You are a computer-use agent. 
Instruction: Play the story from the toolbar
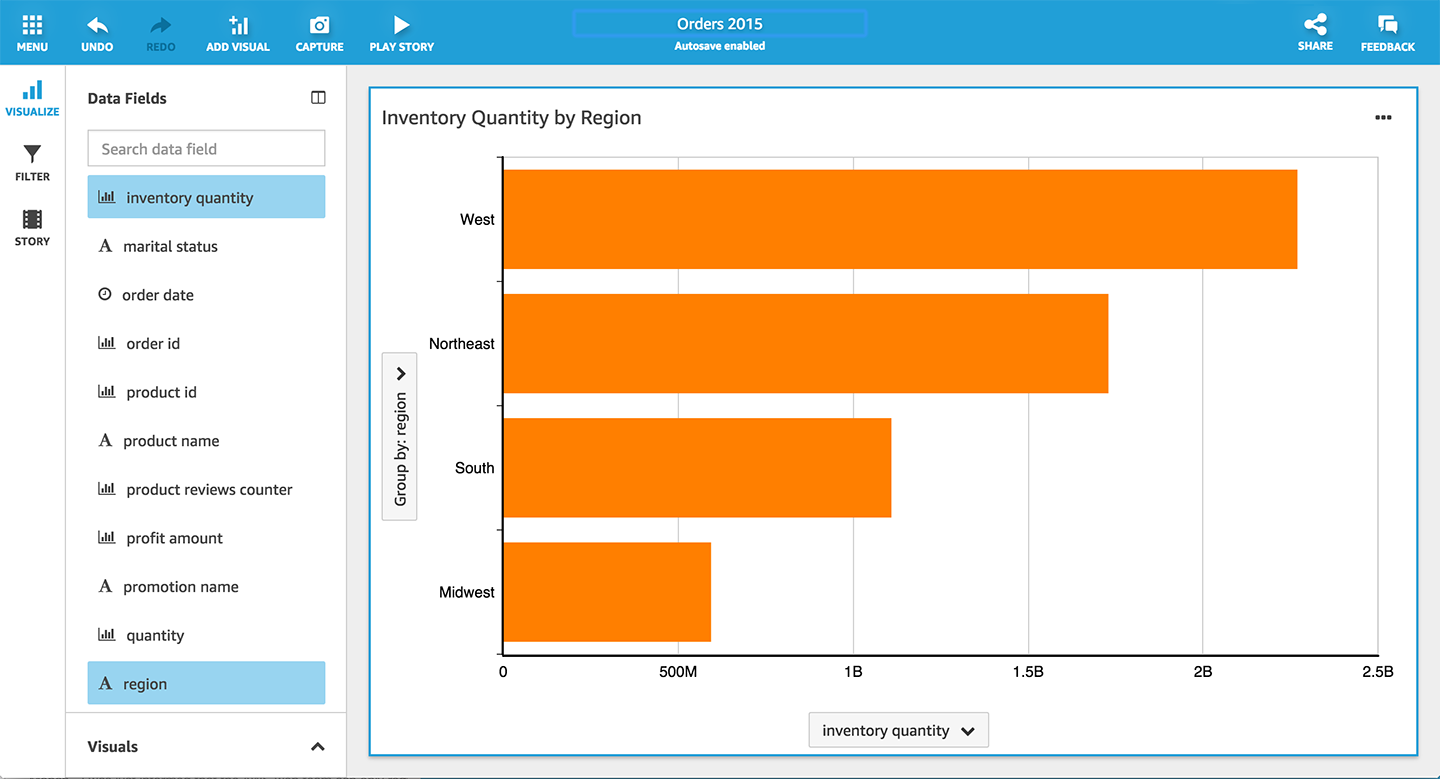(x=401, y=31)
